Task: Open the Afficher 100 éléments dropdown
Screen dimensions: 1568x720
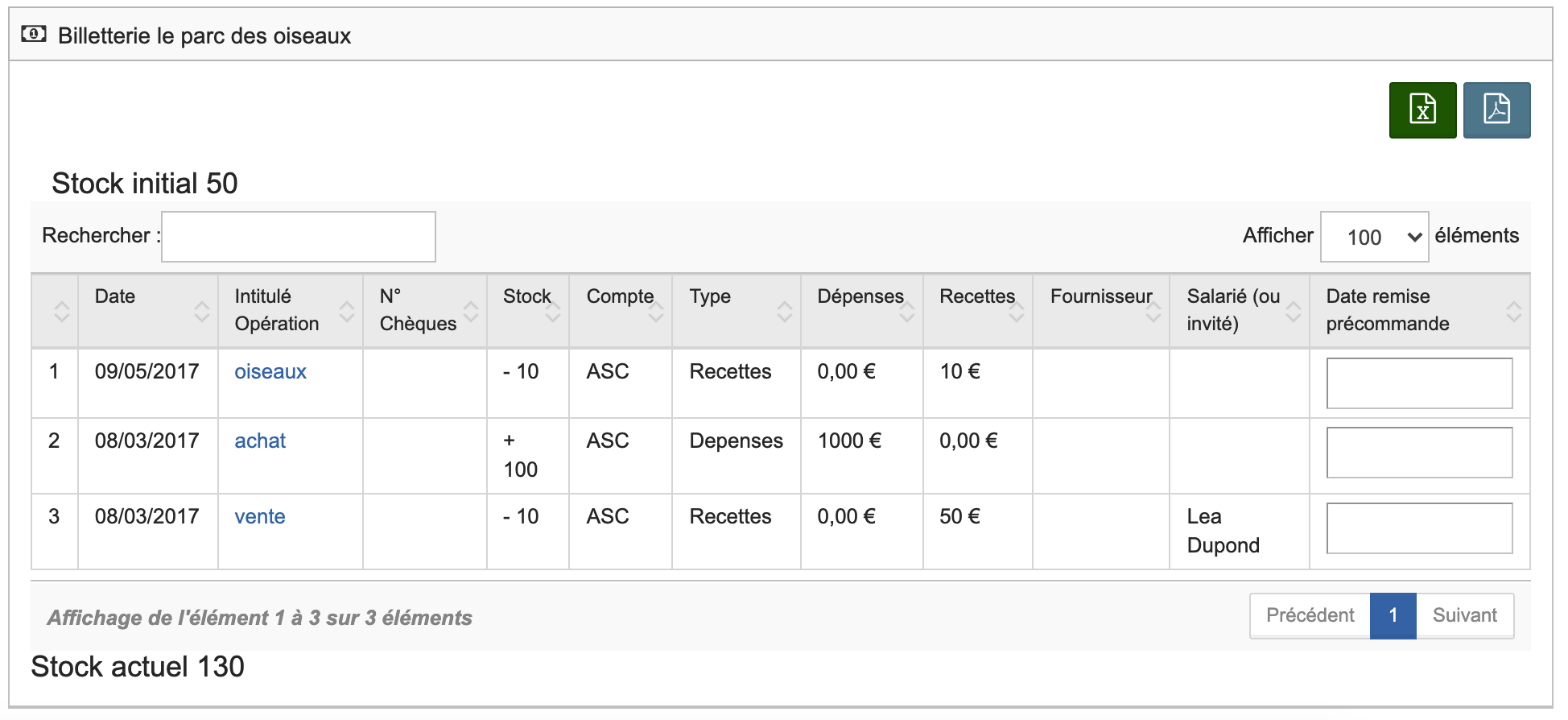Action: pos(1373,237)
